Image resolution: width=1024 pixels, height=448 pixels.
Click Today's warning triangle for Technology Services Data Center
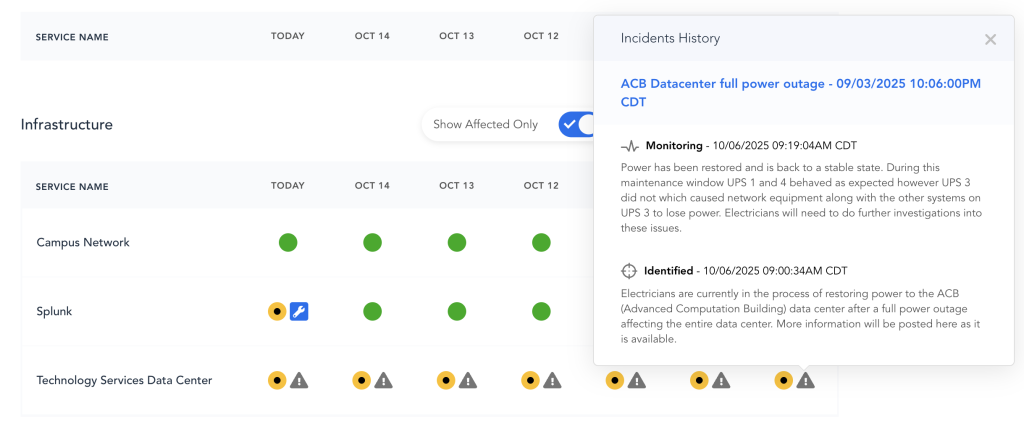pos(299,380)
